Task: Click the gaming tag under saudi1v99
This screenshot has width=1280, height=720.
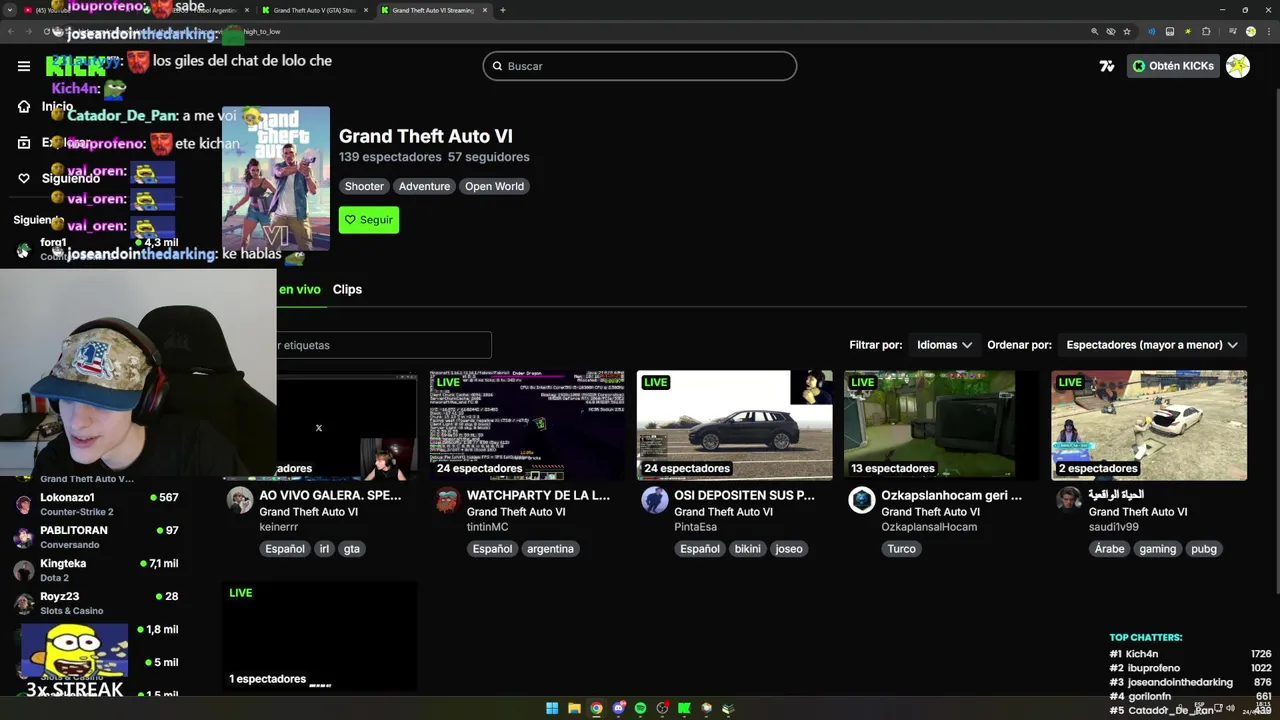Action: tap(1157, 549)
